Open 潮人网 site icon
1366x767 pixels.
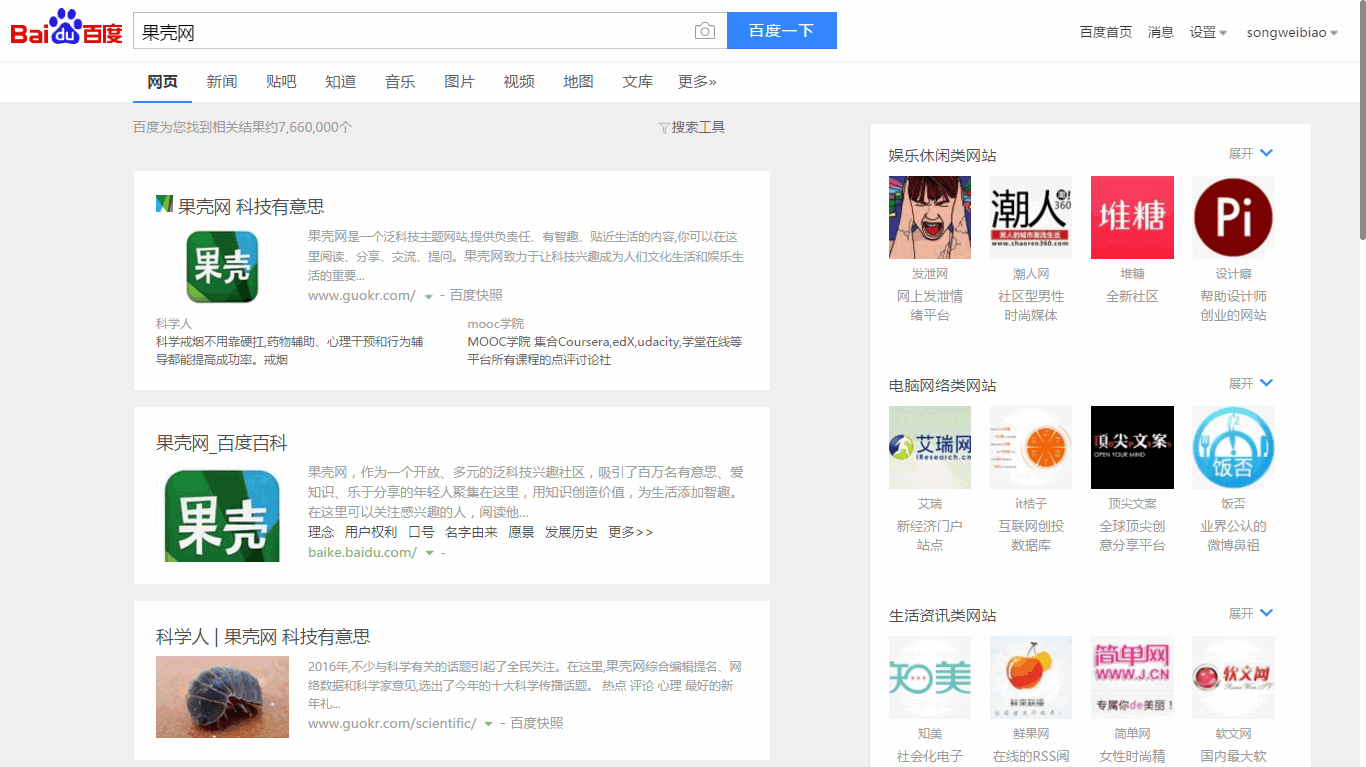pos(1031,217)
